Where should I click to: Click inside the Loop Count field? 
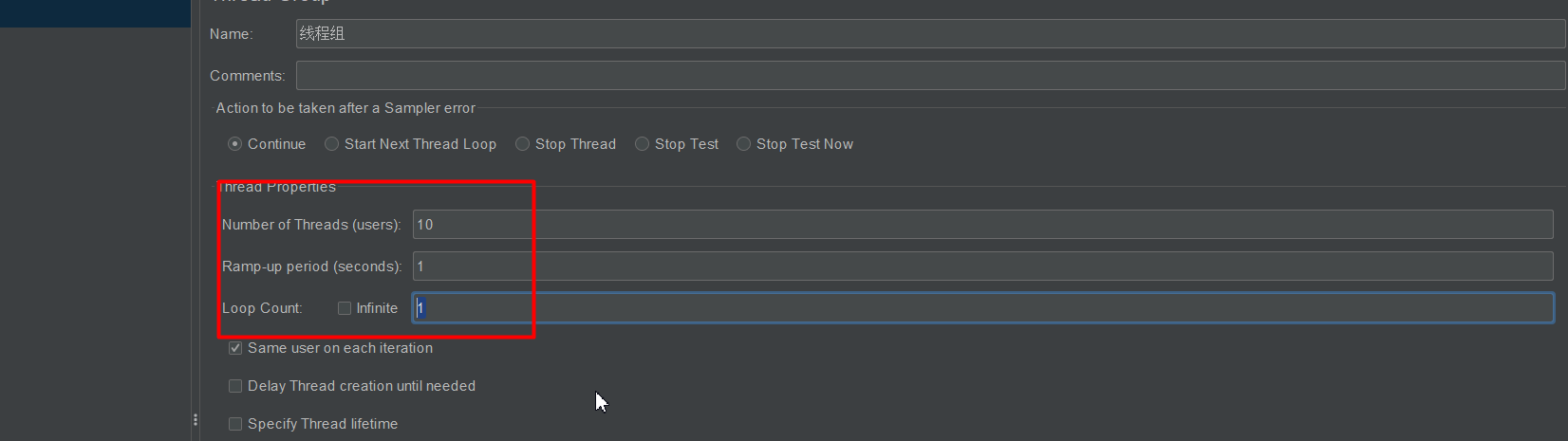(x=982, y=308)
